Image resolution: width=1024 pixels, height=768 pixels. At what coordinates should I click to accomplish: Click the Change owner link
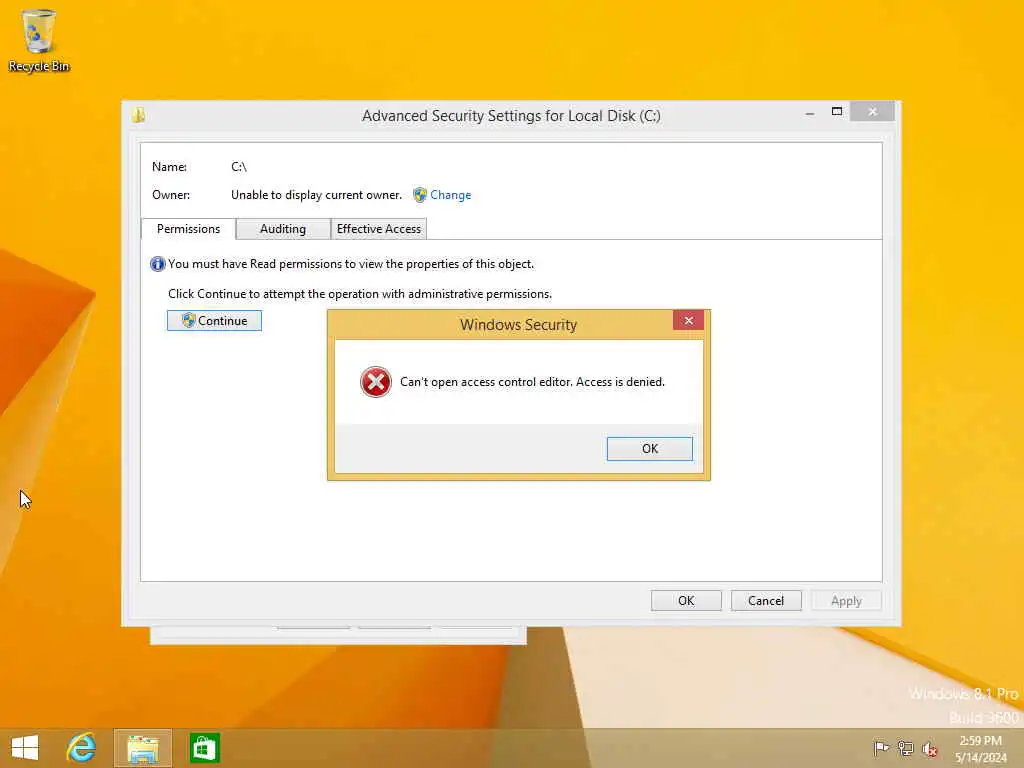click(x=450, y=195)
